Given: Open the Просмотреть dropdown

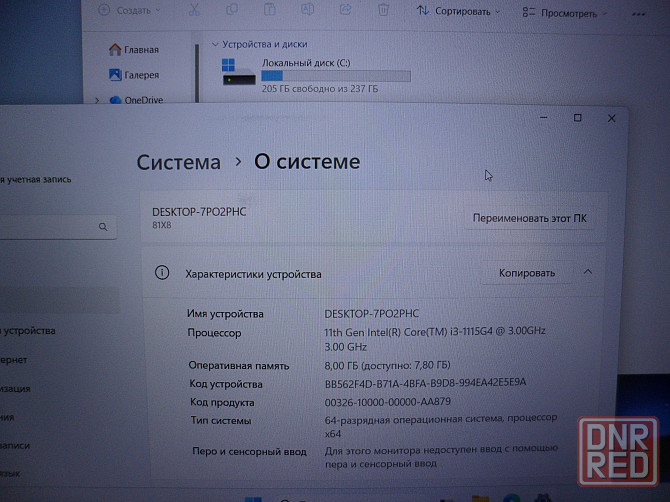Looking at the screenshot, I should coord(564,13).
